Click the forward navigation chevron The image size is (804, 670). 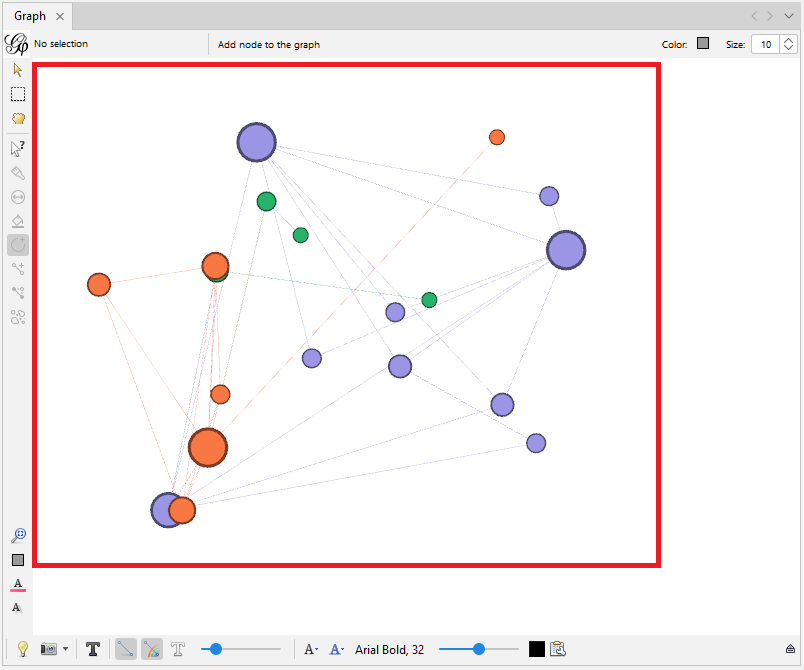(x=768, y=15)
